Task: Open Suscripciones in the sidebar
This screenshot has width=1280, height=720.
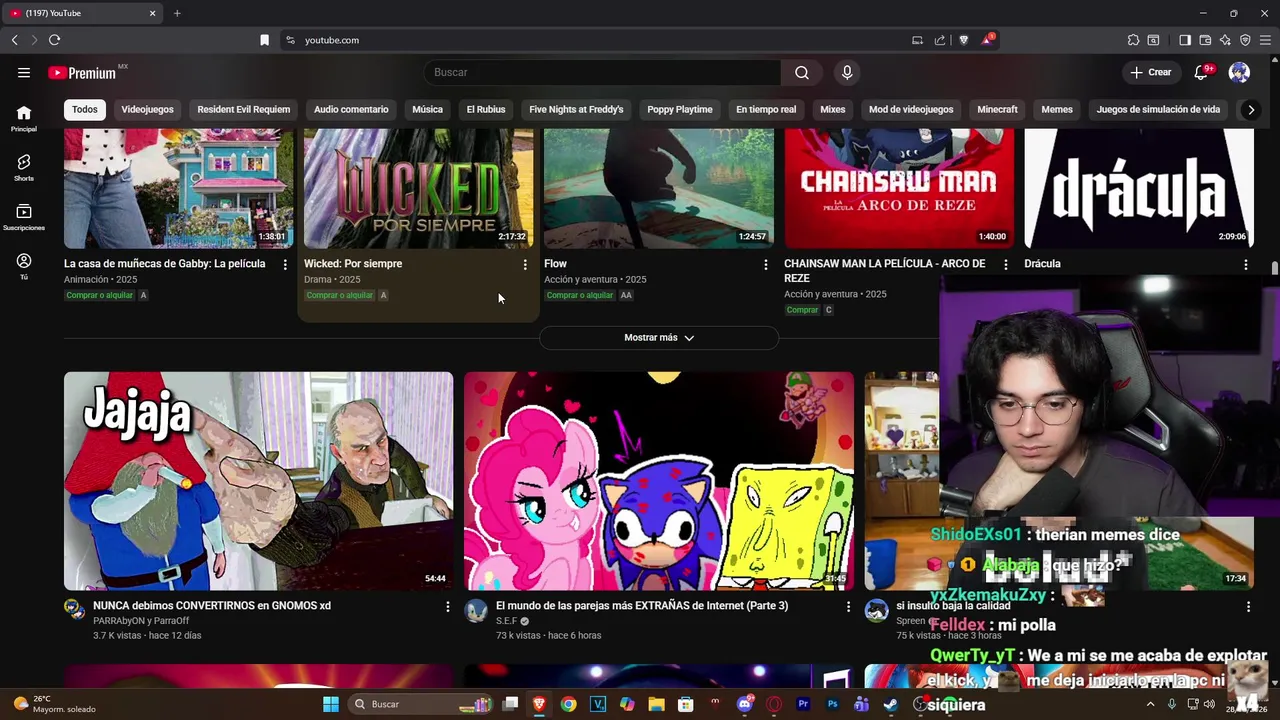Action: (x=24, y=217)
